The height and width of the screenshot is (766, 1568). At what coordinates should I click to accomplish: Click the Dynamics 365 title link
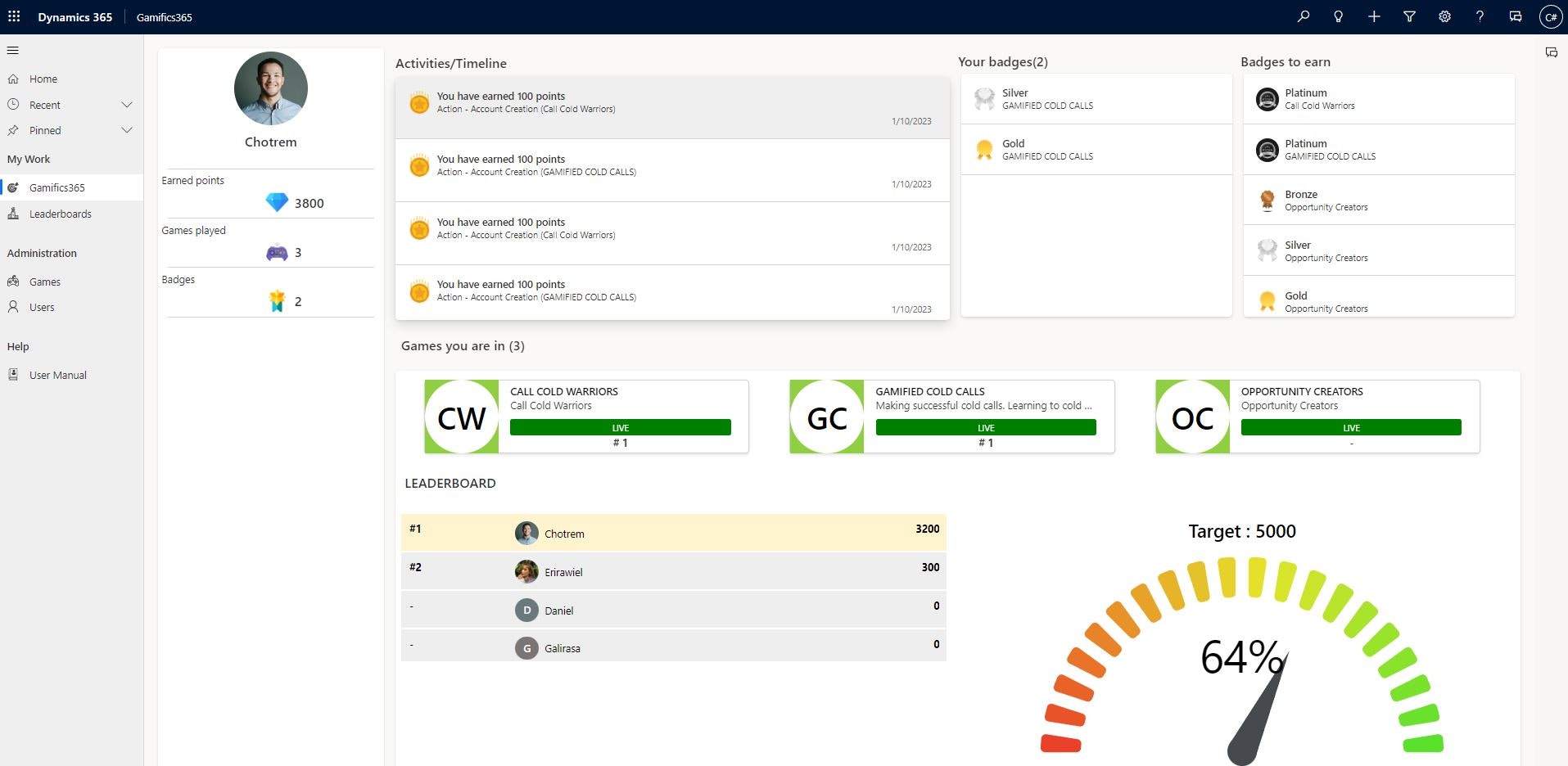tap(75, 17)
